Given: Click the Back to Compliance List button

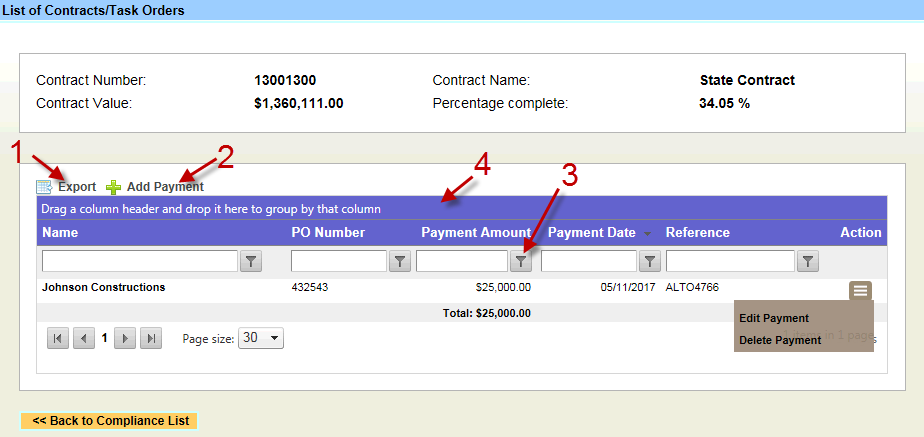Looking at the screenshot, I should tap(109, 421).
